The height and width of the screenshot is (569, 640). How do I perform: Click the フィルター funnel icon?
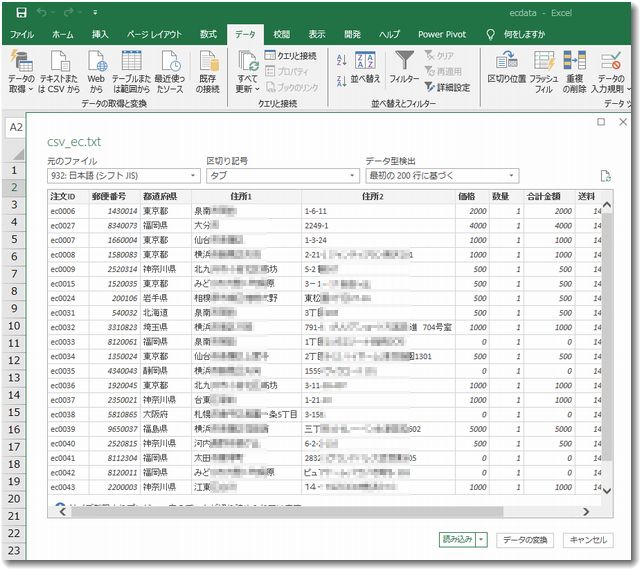coord(404,60)
